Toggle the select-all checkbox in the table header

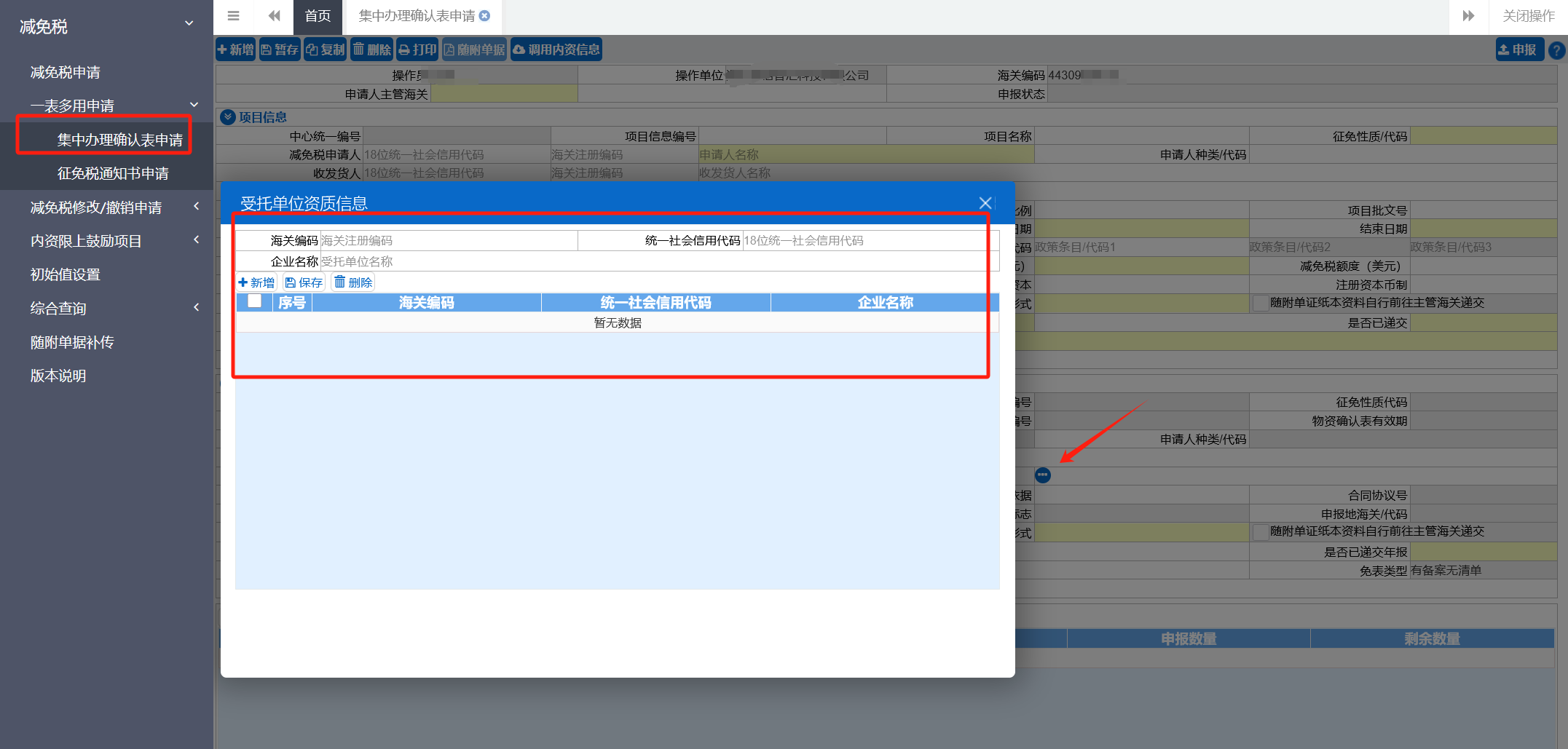(254, 301)
